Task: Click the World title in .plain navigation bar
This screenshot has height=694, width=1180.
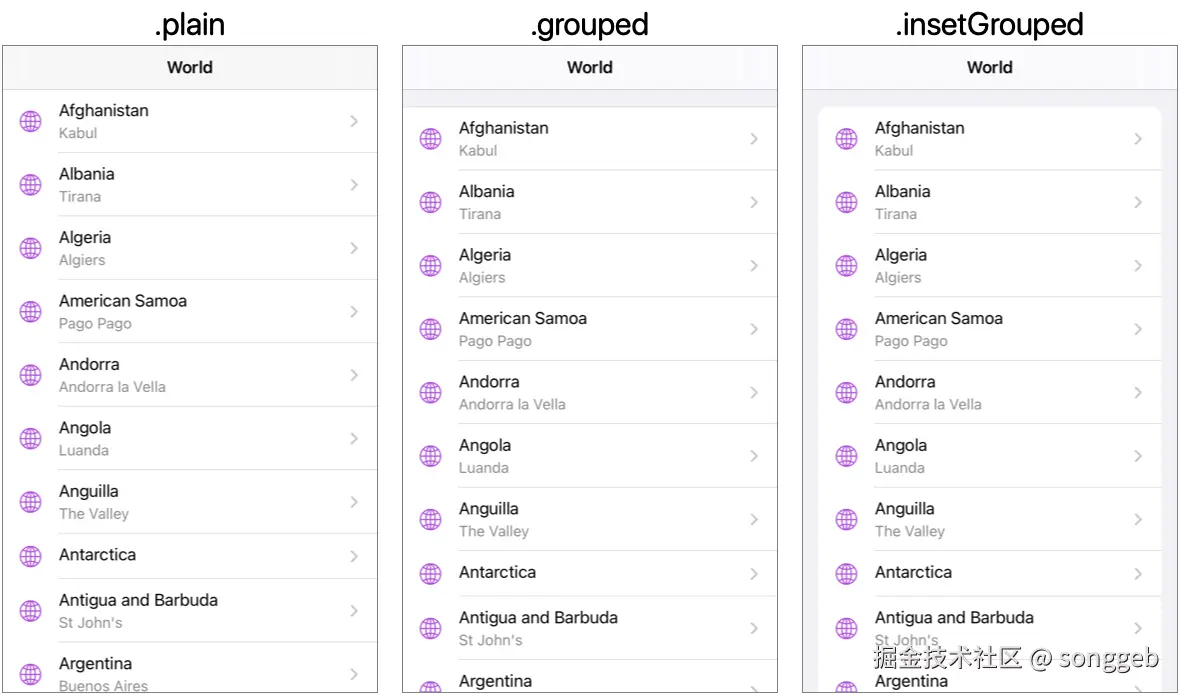Action: click(190, 68)
